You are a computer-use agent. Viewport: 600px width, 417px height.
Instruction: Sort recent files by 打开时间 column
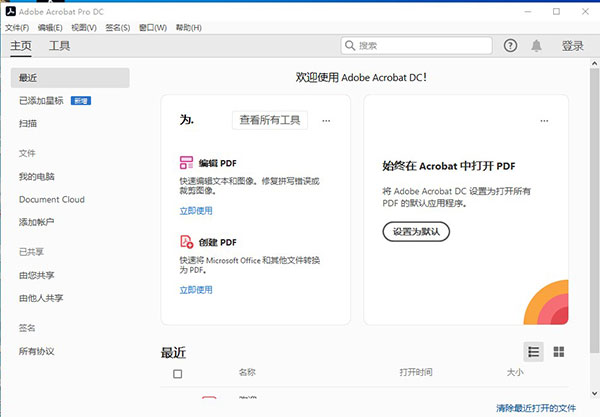click(x=416, y=372)
